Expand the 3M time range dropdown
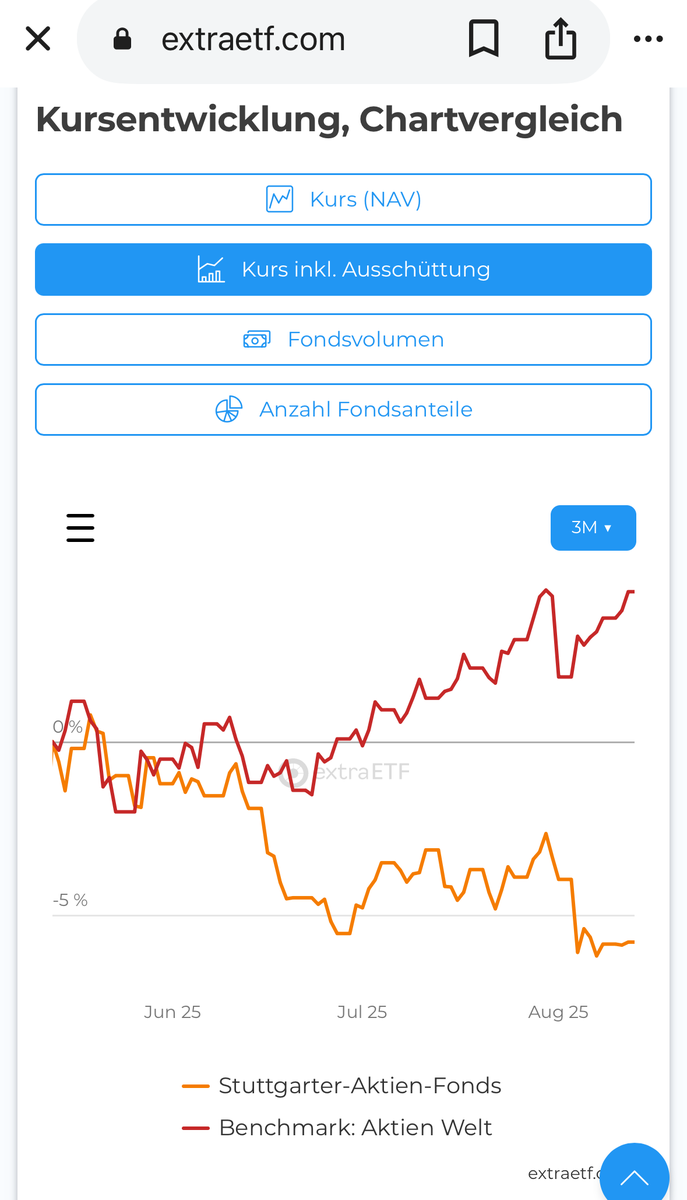The image size is (687, 1200). 593,528
